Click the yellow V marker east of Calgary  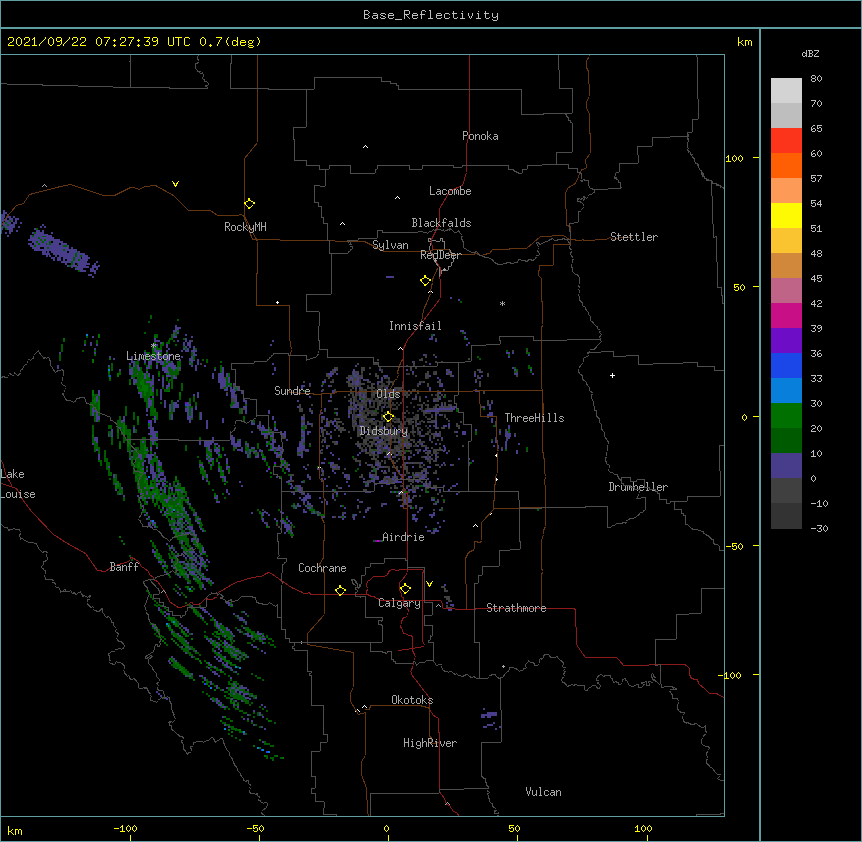coord(429,584)
